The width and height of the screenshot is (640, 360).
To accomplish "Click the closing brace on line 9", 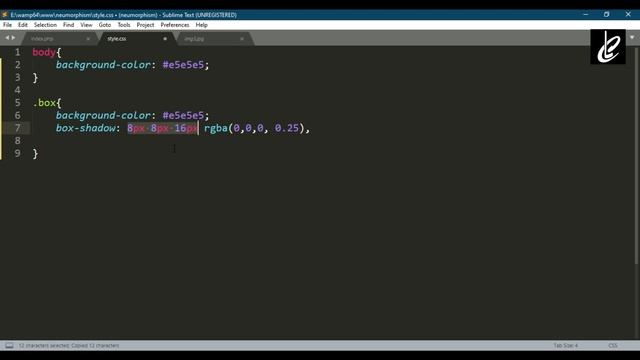I will tap(35, 153).
